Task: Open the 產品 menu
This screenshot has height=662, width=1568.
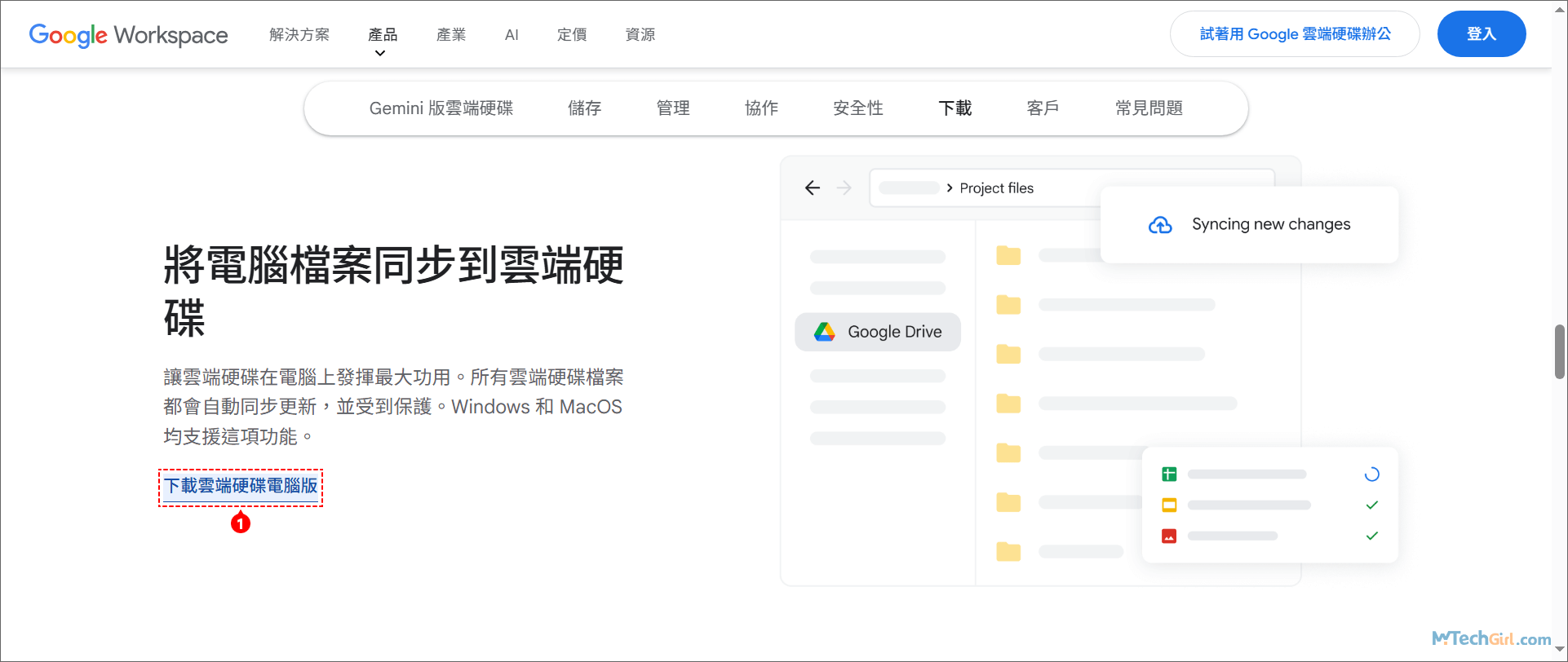Action: point(383,34)
